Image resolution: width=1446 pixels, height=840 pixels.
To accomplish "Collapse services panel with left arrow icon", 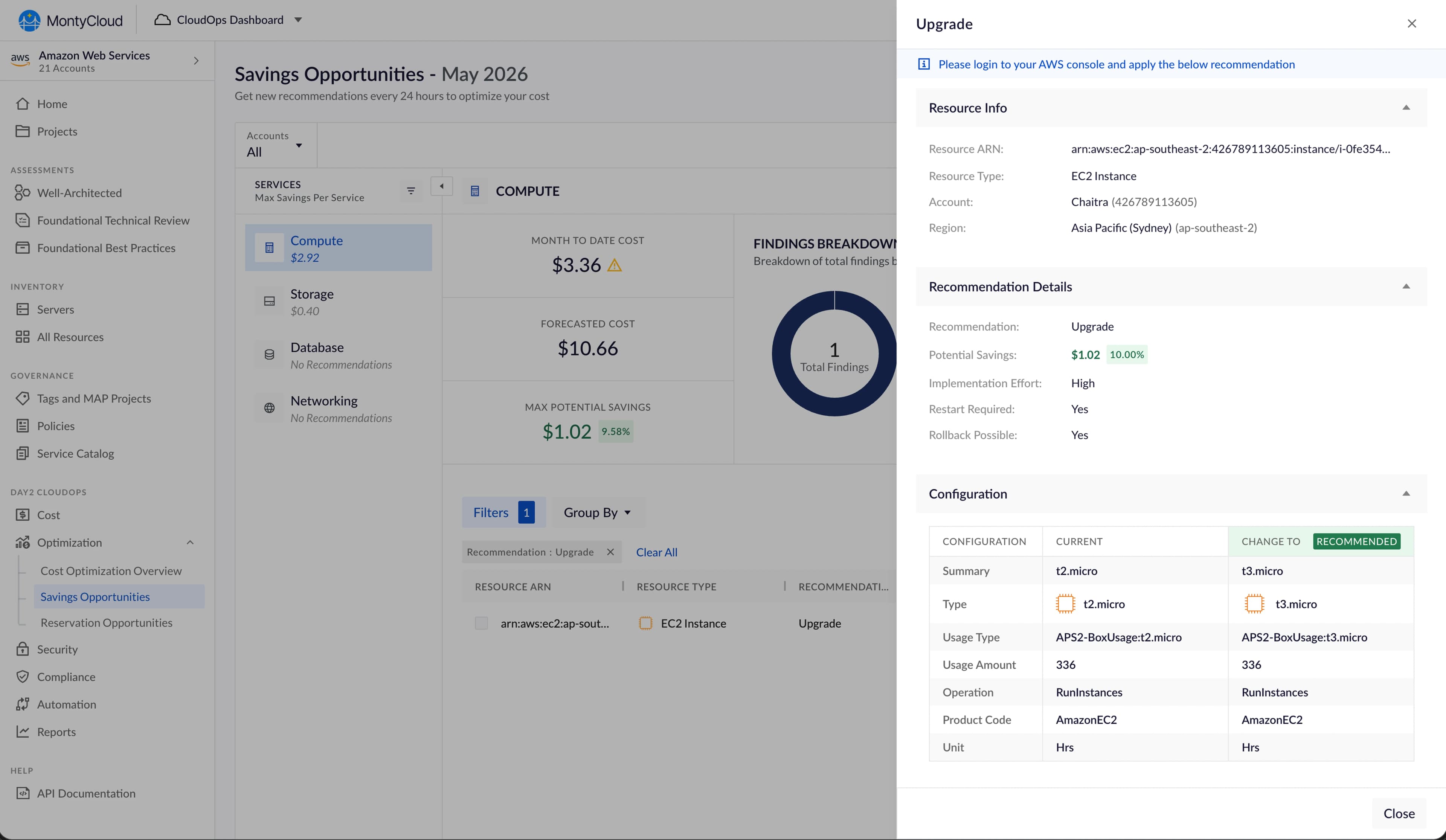I will pyautogui.click(x=441, y=186).
